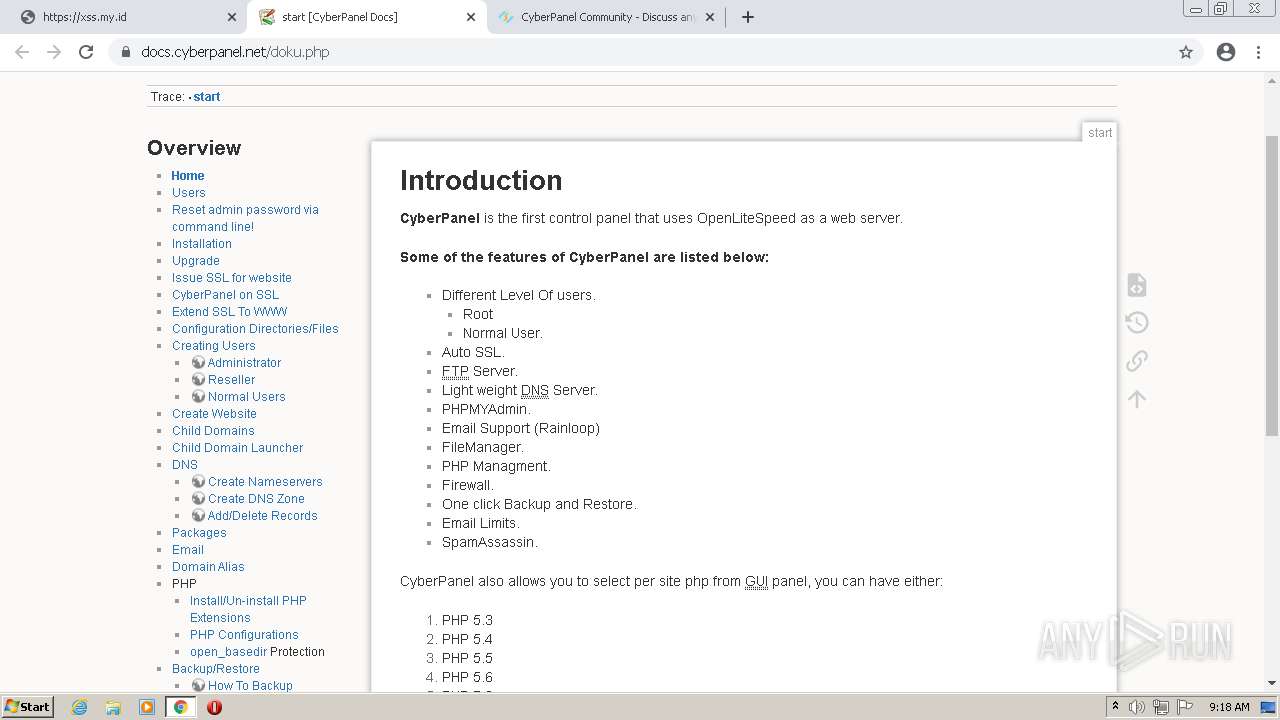Click taskbar clock showing 9:18 AM

[1229, 707]
